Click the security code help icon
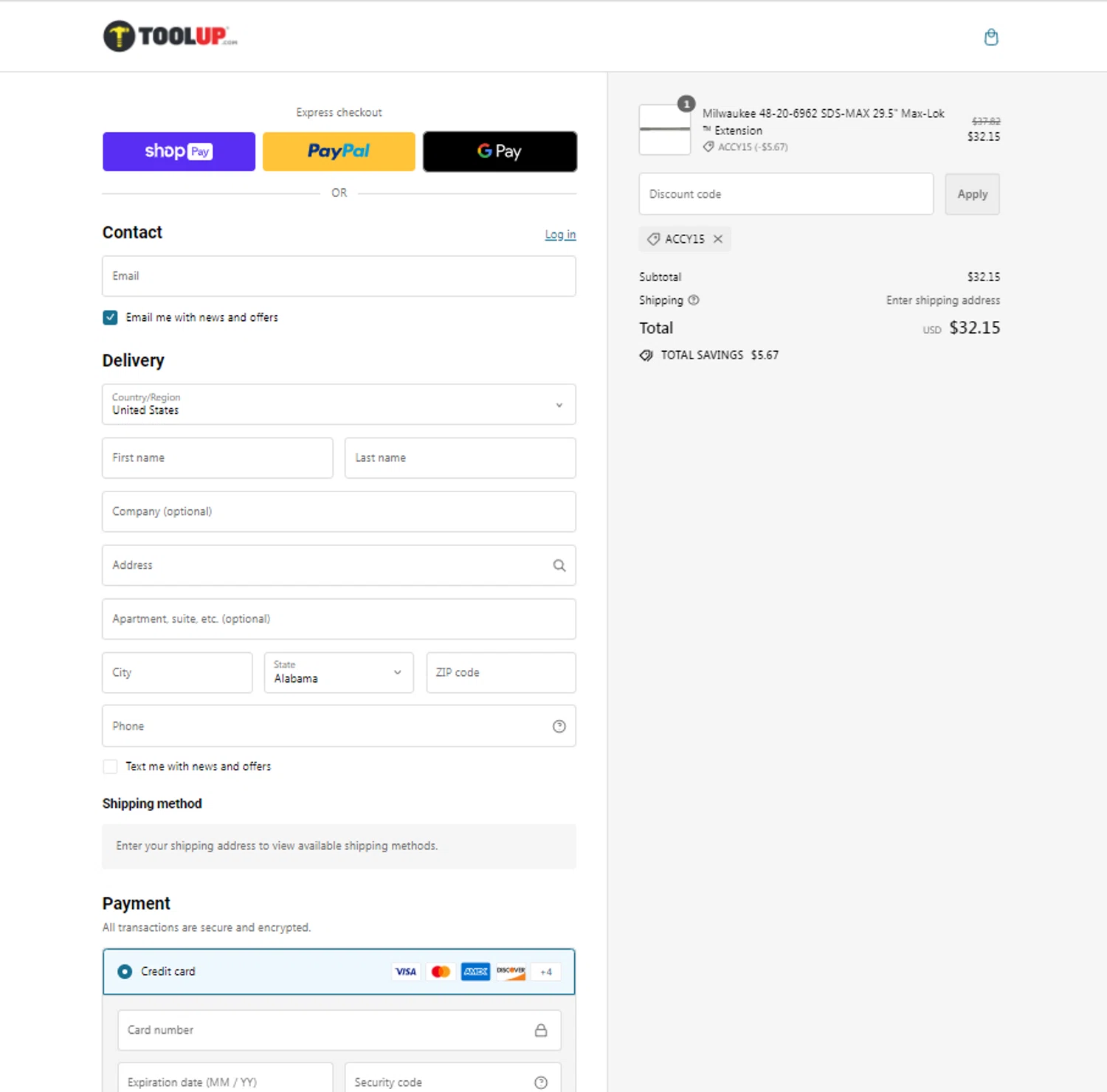The image size is (1107, 1092). pos(541,1082)
